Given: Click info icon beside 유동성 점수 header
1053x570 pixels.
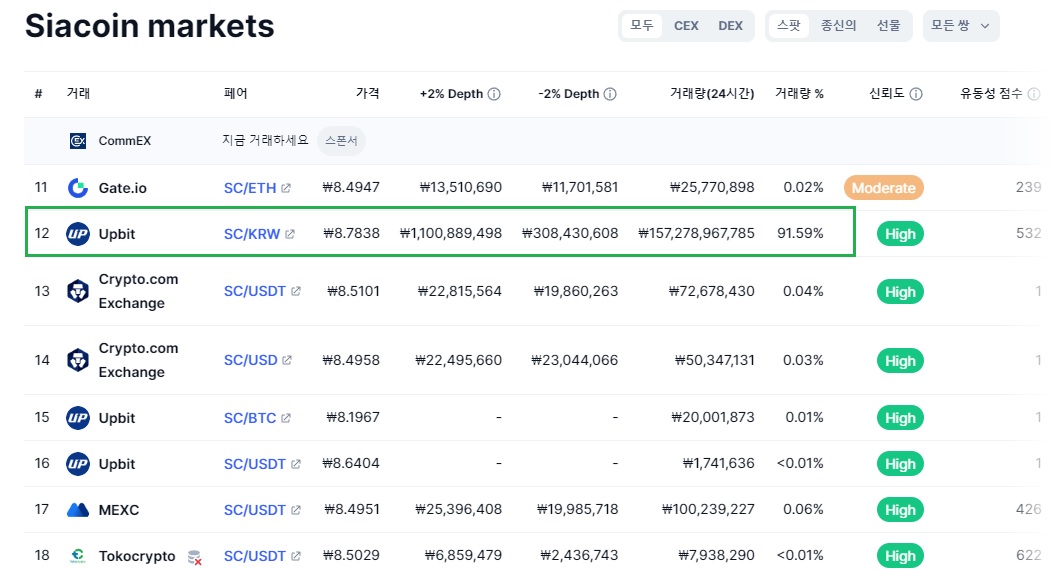Looking at the screenshot, I should click(1034, 94).
